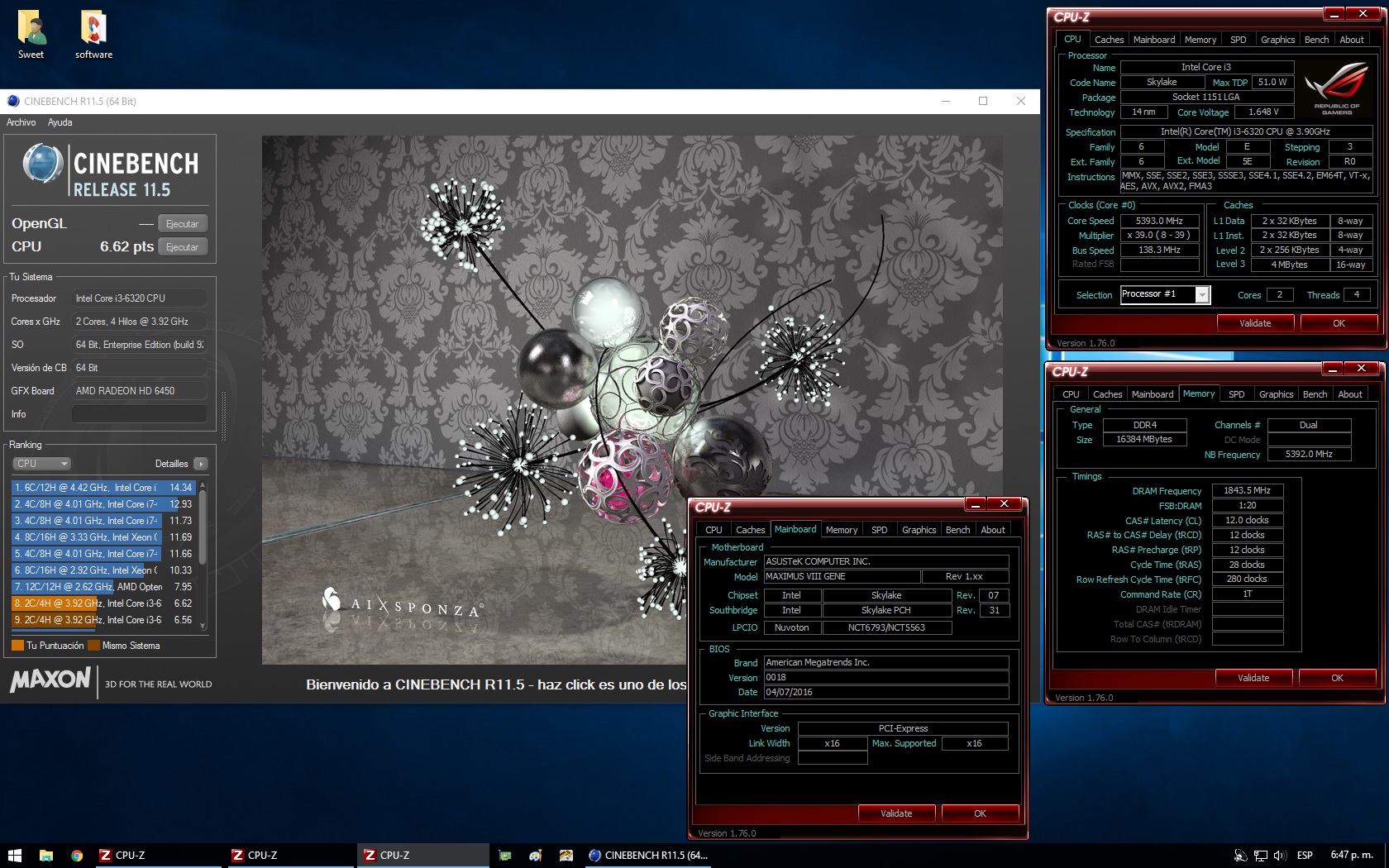The height and width of the screenshot is (868, 1389).
Task: Click the network icon in system tray
Action: tap(1261, 856)
